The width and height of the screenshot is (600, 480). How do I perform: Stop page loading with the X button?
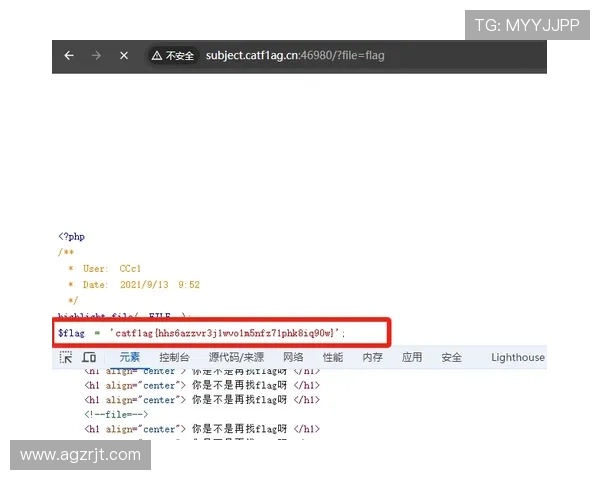point(124,56)
